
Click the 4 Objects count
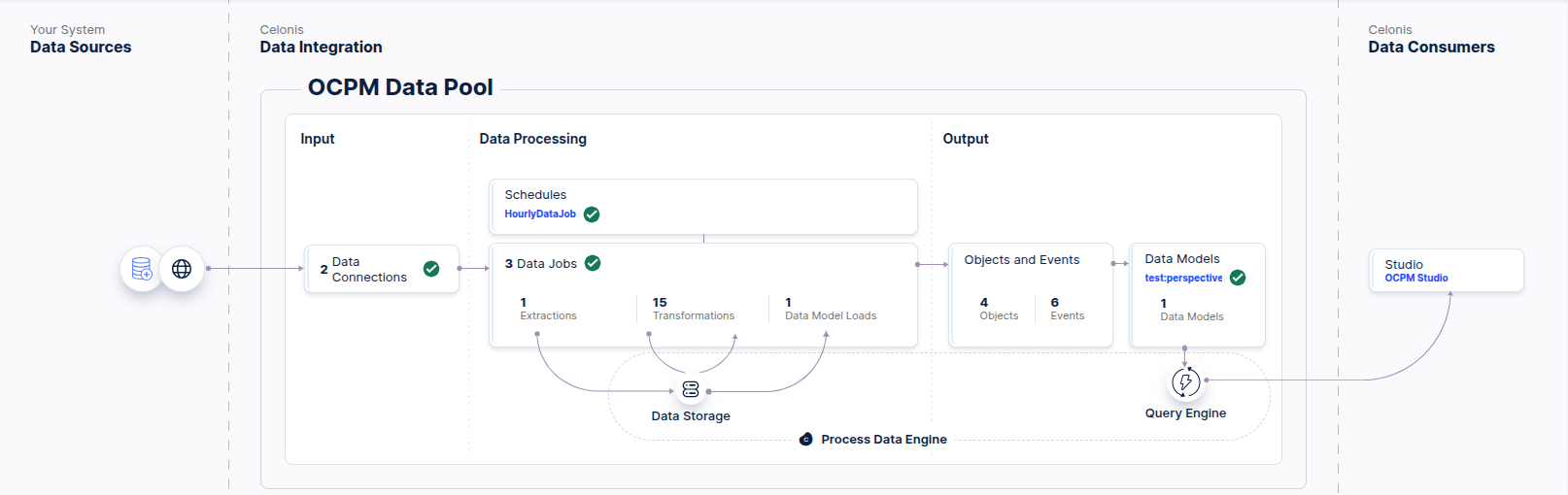[x=999, y=309]
